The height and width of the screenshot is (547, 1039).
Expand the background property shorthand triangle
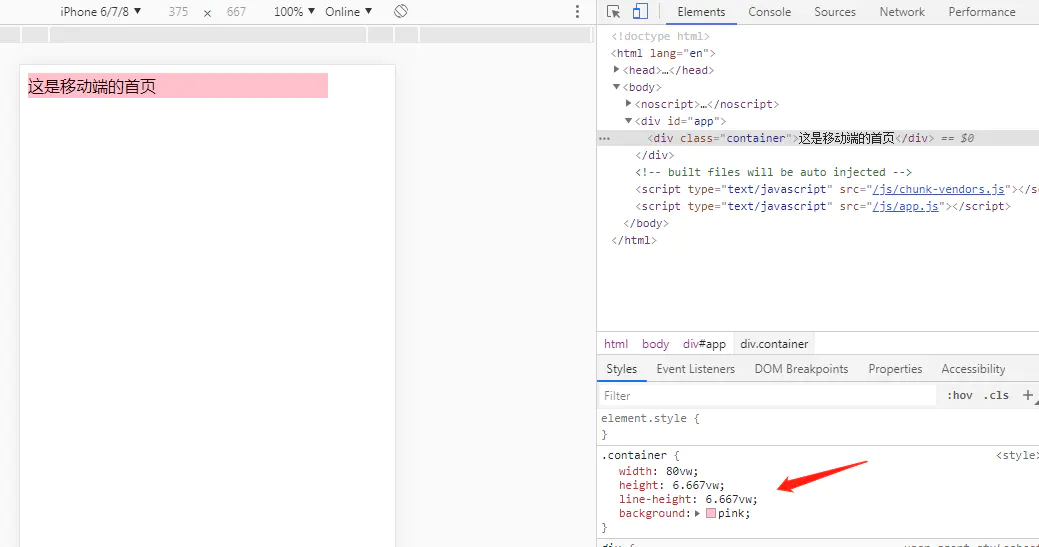697,513
